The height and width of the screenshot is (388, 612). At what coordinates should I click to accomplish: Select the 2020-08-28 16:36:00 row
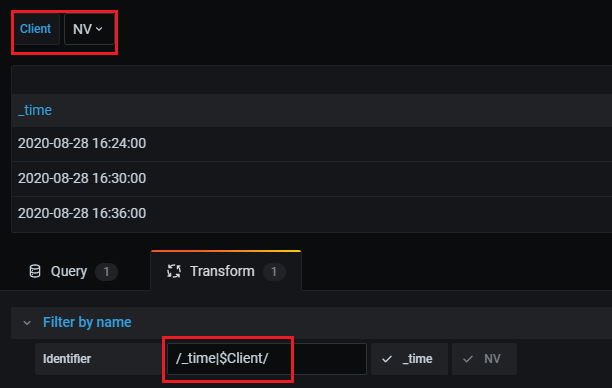pos(311,214)
